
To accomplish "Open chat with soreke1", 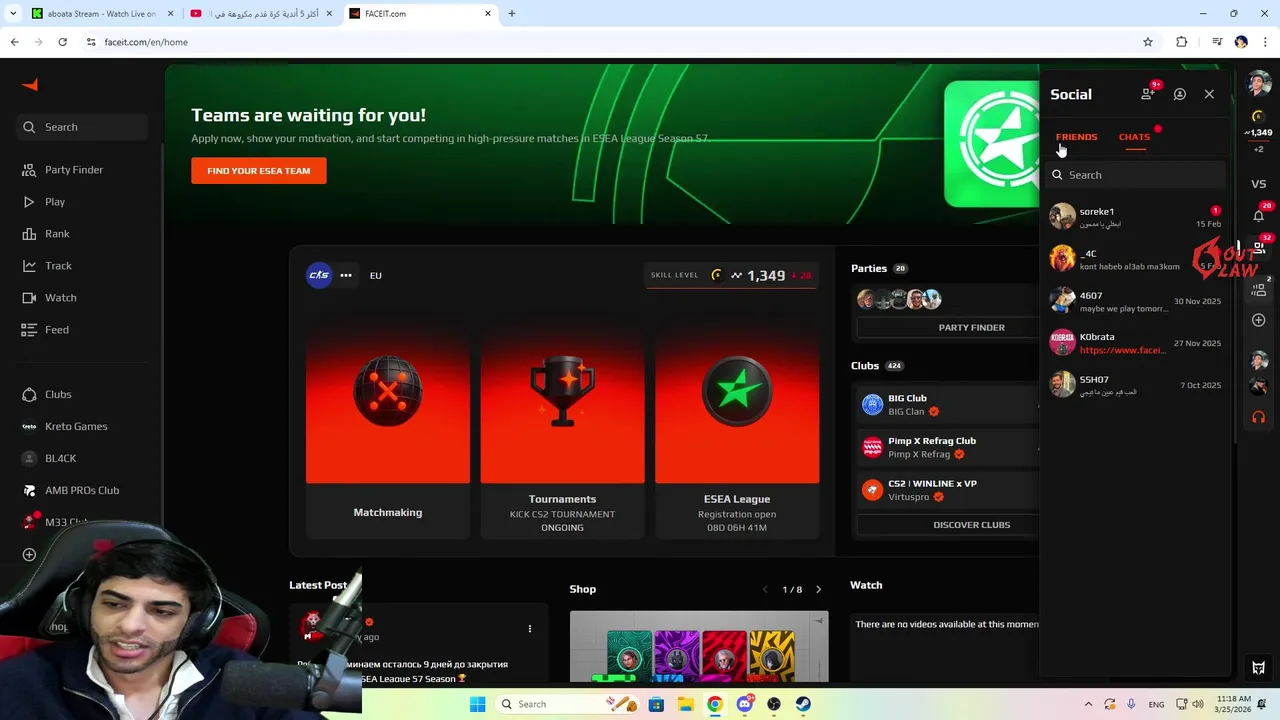I will click(1135, 217).
